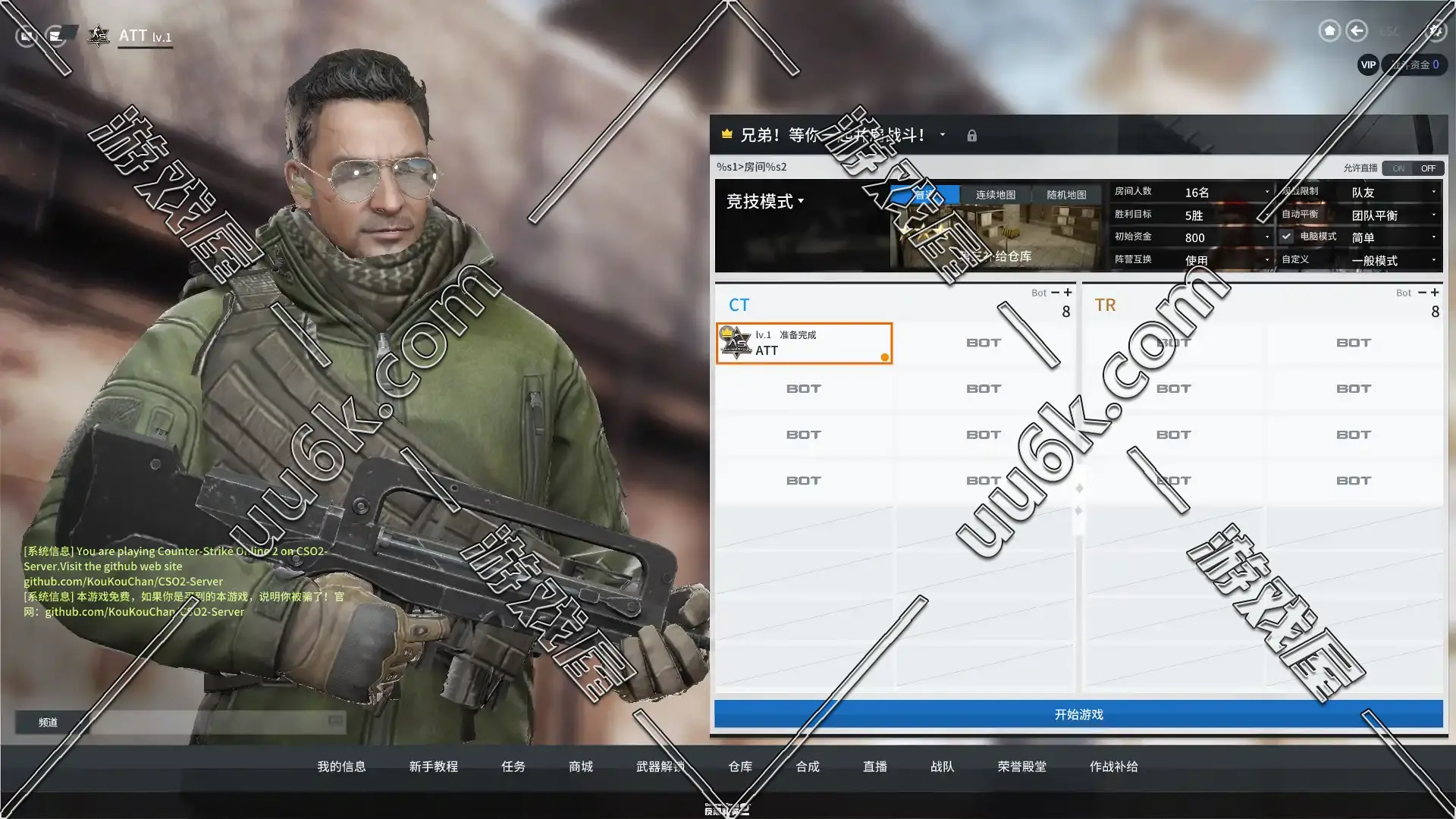Click the 开始游戏 start button
The height and width of the screenshot is (819, 1456).
click(1078, 714)
